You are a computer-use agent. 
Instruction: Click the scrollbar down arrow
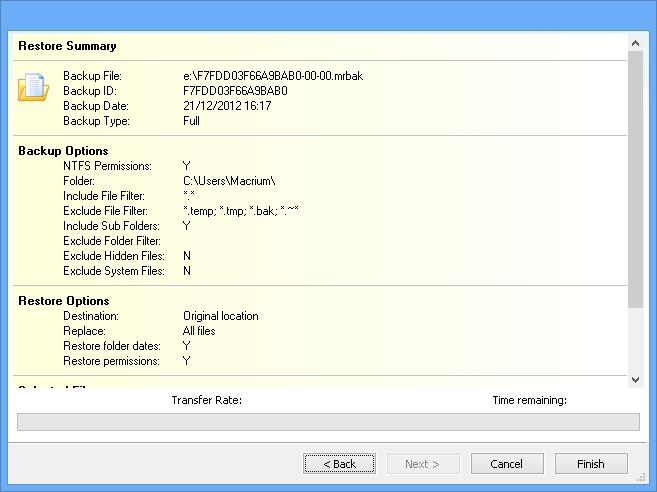[x=634, y=379]
